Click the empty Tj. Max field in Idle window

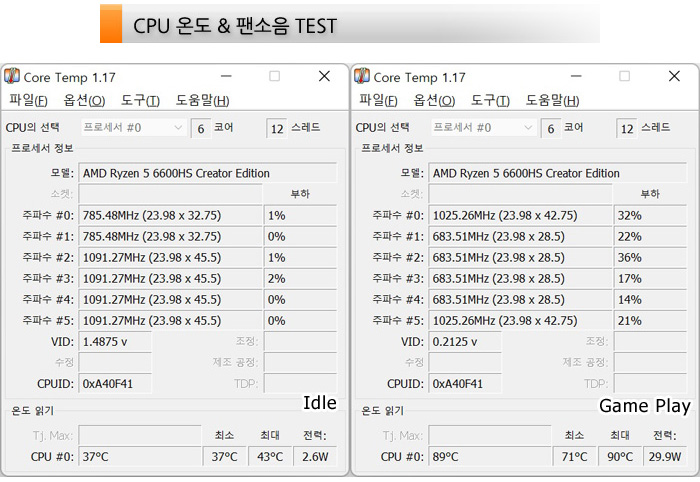click(140, 435)
